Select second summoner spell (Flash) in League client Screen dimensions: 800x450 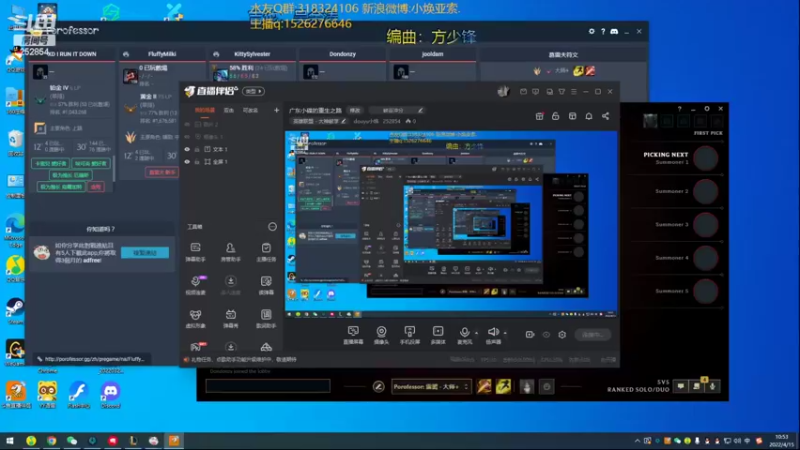[504, 386]
